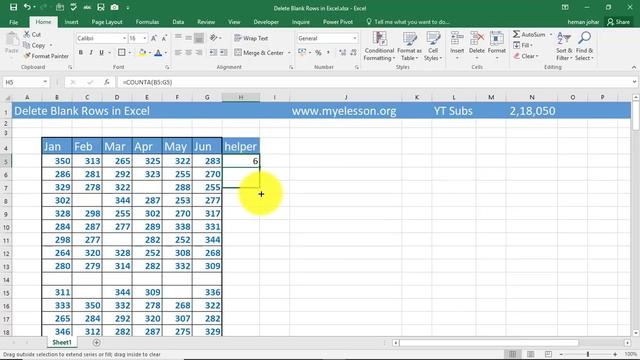Open the Sort & Filter menu
The width and height of the screenshot is (640, 360).
(x=564, y=46)
